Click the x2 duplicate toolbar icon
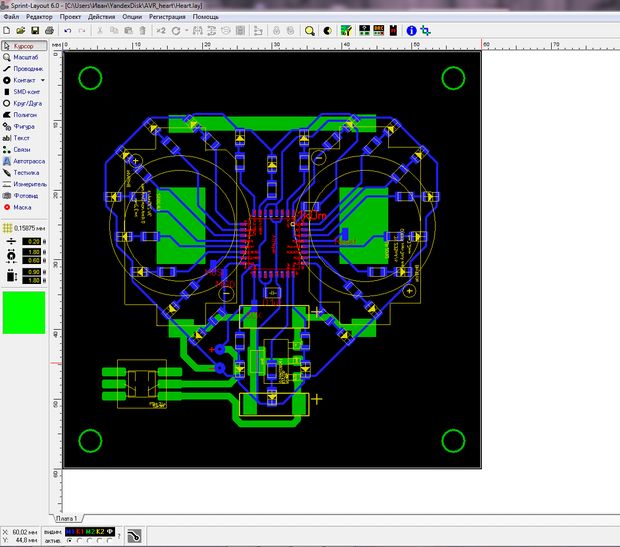620x547 pixels. click(160, 31)
